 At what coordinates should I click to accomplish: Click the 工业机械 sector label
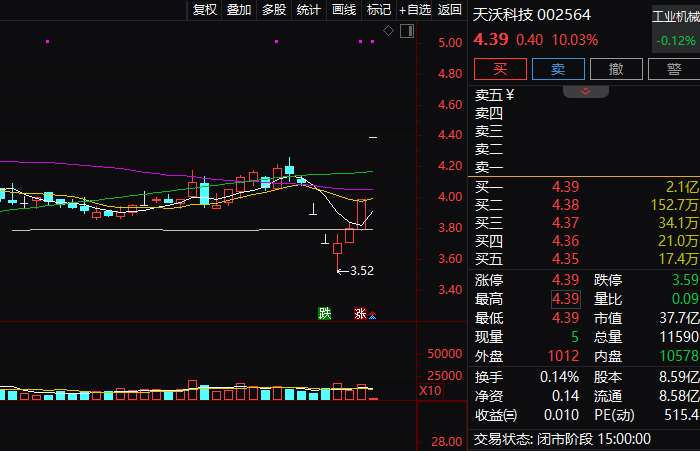(676, 17)
